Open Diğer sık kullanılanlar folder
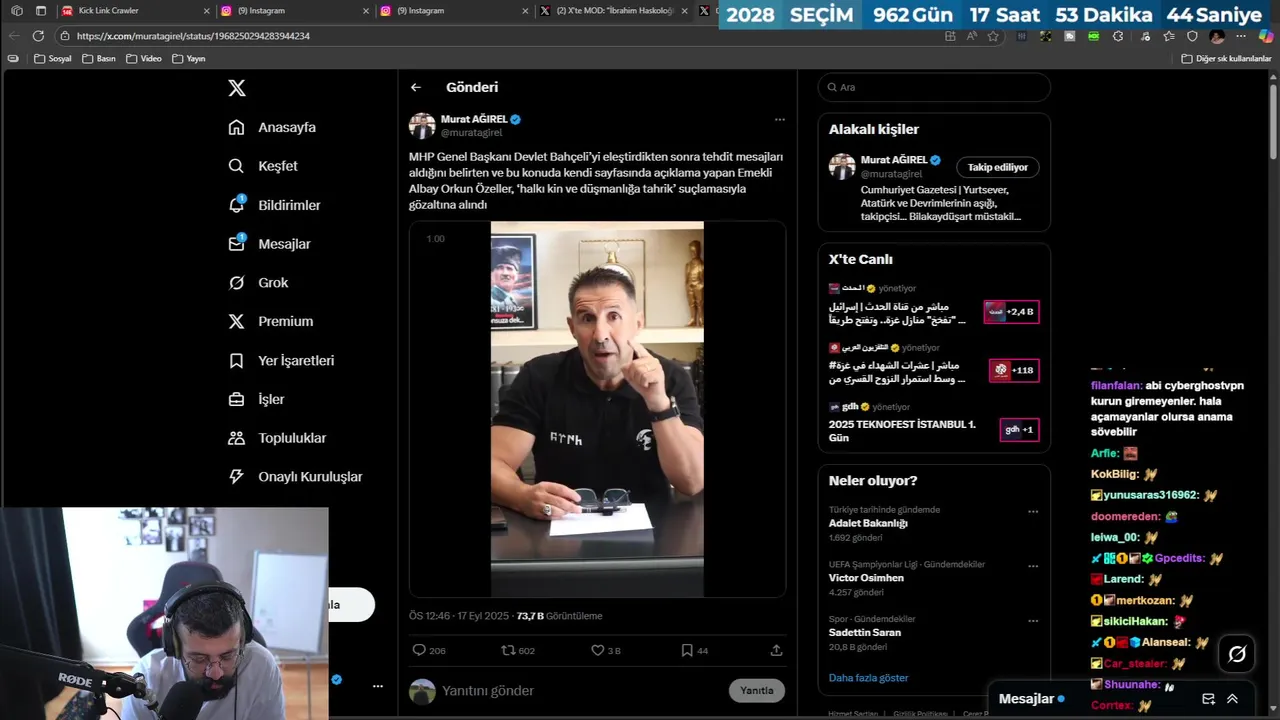1280x720 pixels. (x=1226, y=59)
